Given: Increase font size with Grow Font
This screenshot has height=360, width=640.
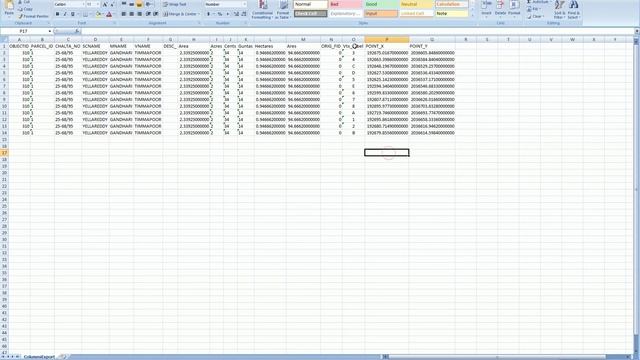Looking at the screenshot, I should click(x=105, y=4).
